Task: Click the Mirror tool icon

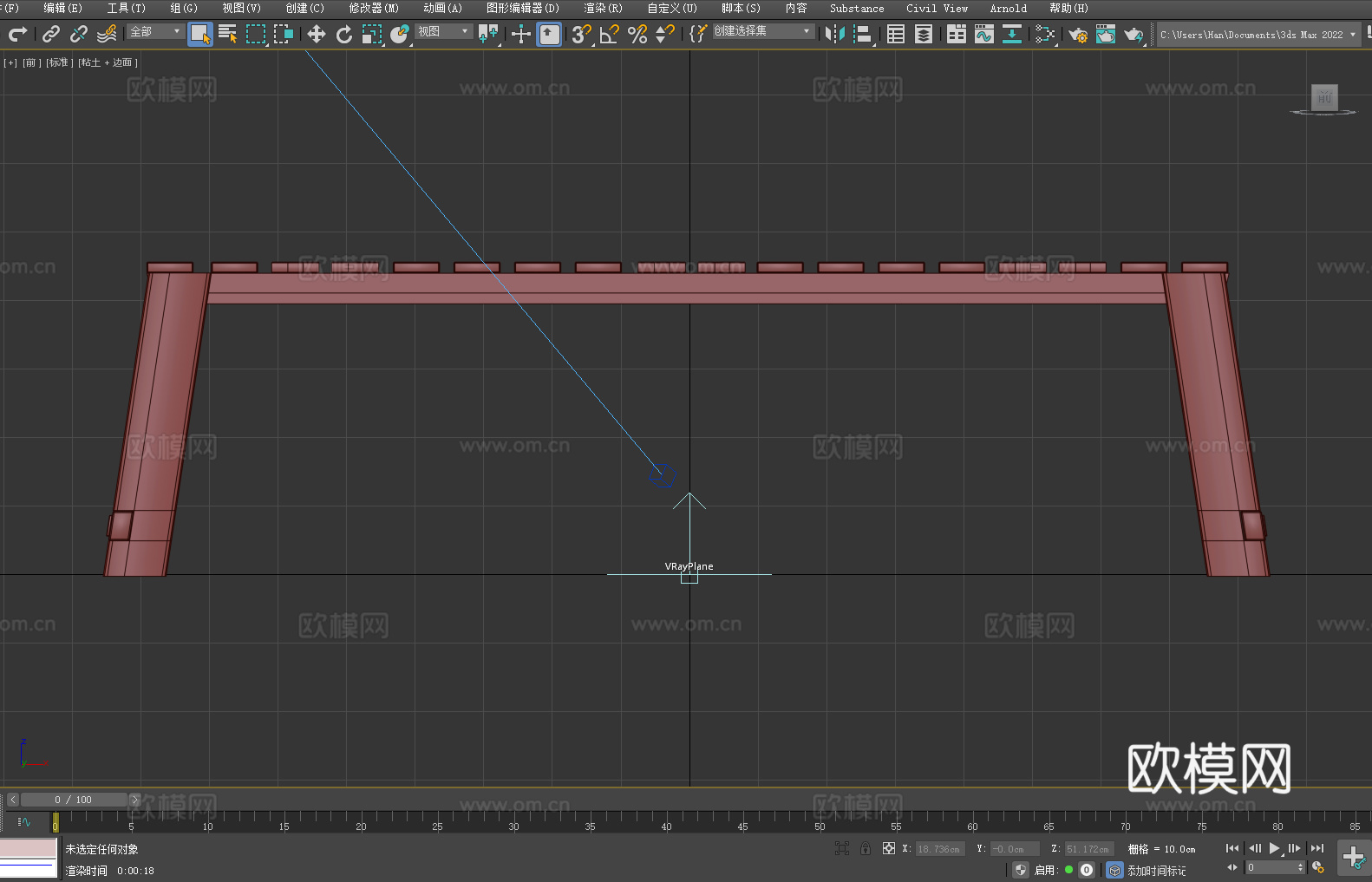Action: 835,34
